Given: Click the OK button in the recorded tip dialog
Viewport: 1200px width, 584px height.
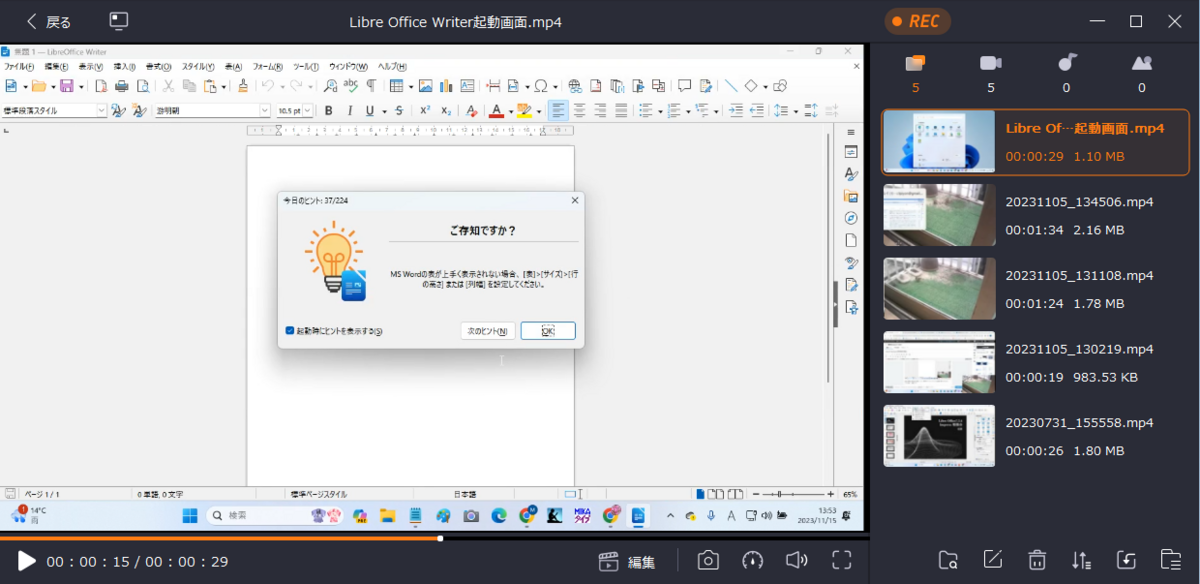Looking at the screenshot, I should click(548, 331).
